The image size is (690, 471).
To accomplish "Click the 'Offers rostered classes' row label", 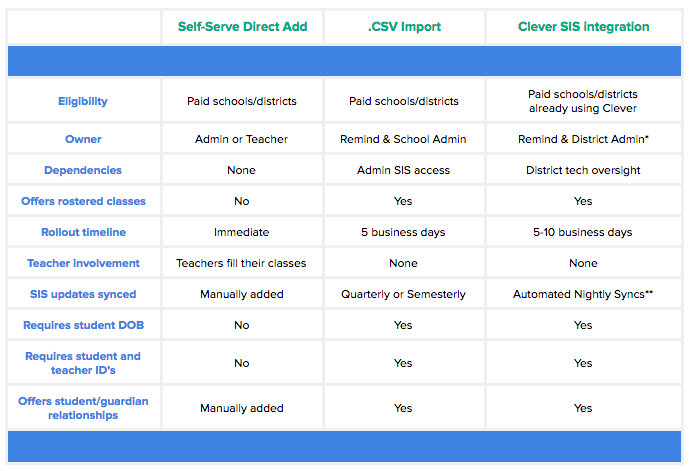I will [83, 201].
